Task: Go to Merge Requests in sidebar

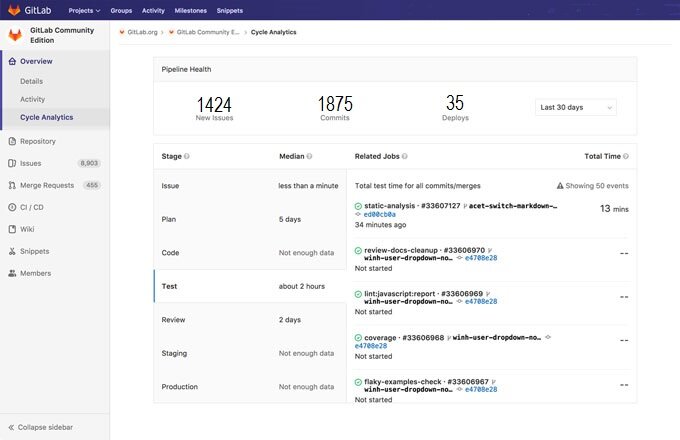Action: pos(47,186)
